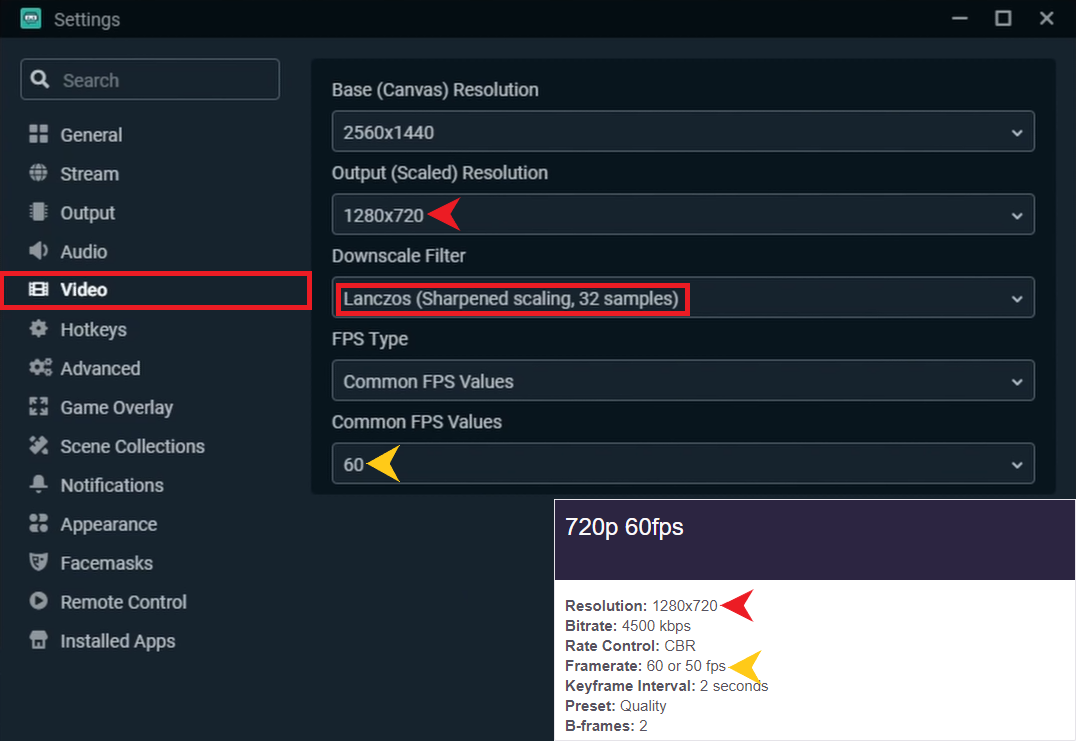Open Facemasks settings

[106, 563]
